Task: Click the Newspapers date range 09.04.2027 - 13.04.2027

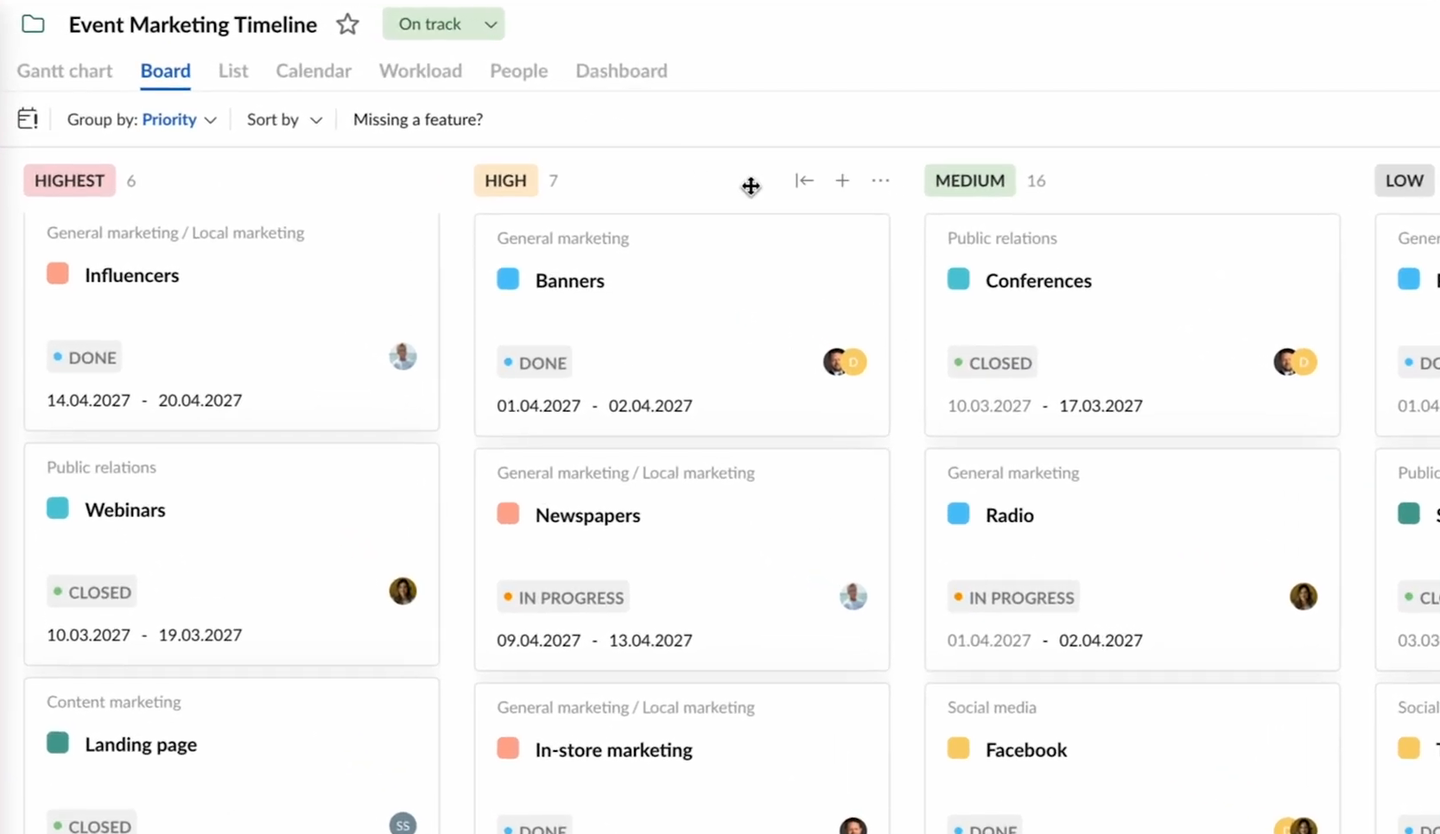Action: 595,640
